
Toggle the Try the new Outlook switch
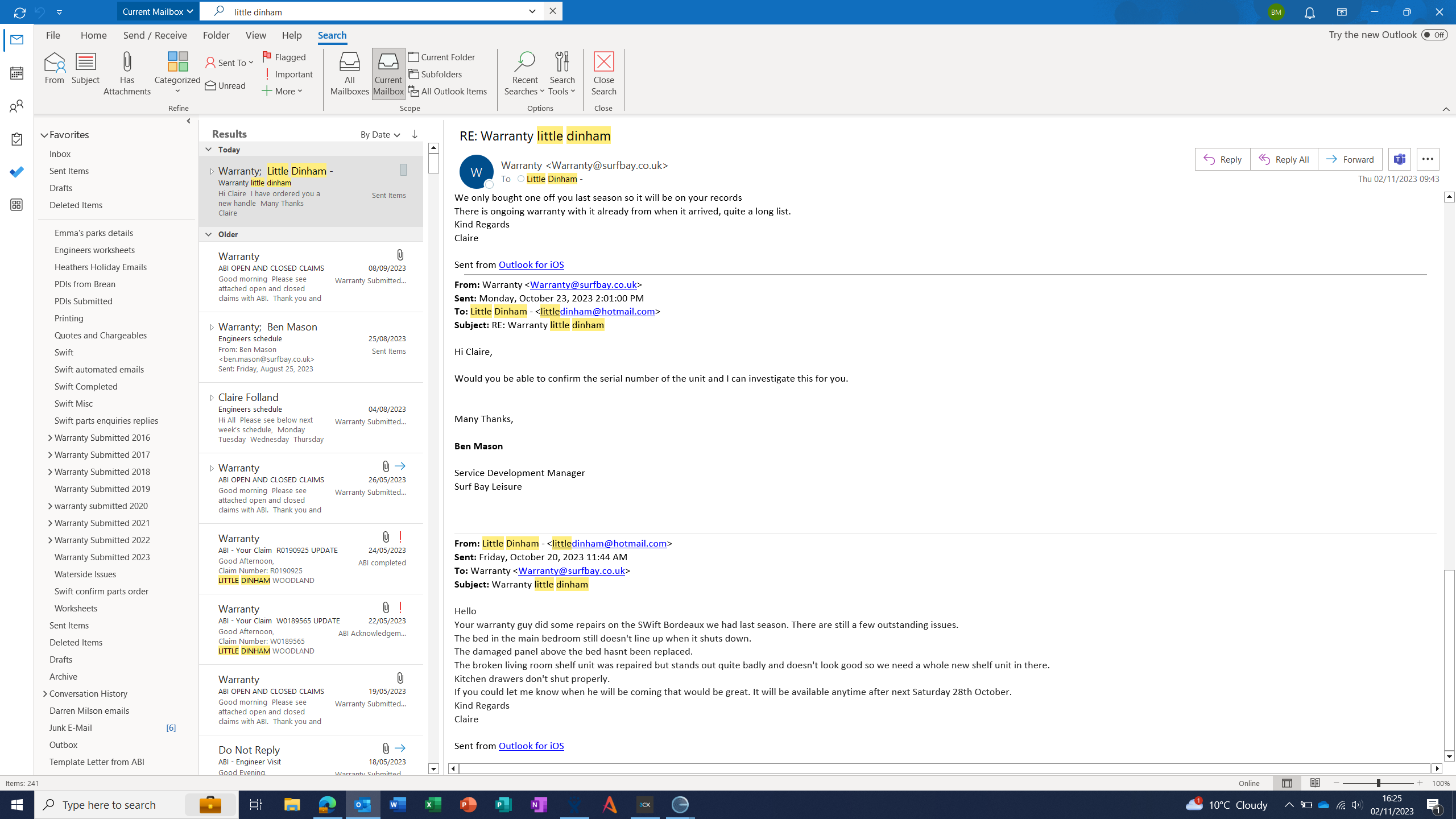tap(1434, 35)
